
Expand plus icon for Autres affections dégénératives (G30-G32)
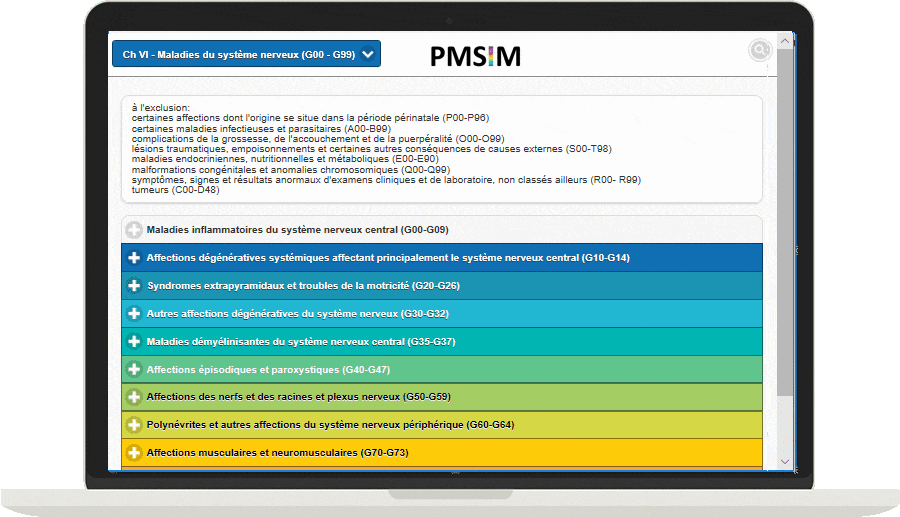tap(134, 314)
